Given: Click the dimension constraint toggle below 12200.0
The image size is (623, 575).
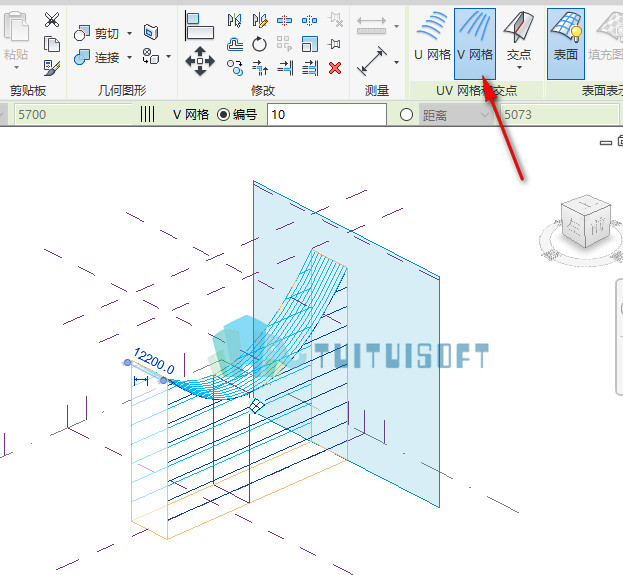Looking at the screenshot, I should 141,381.
